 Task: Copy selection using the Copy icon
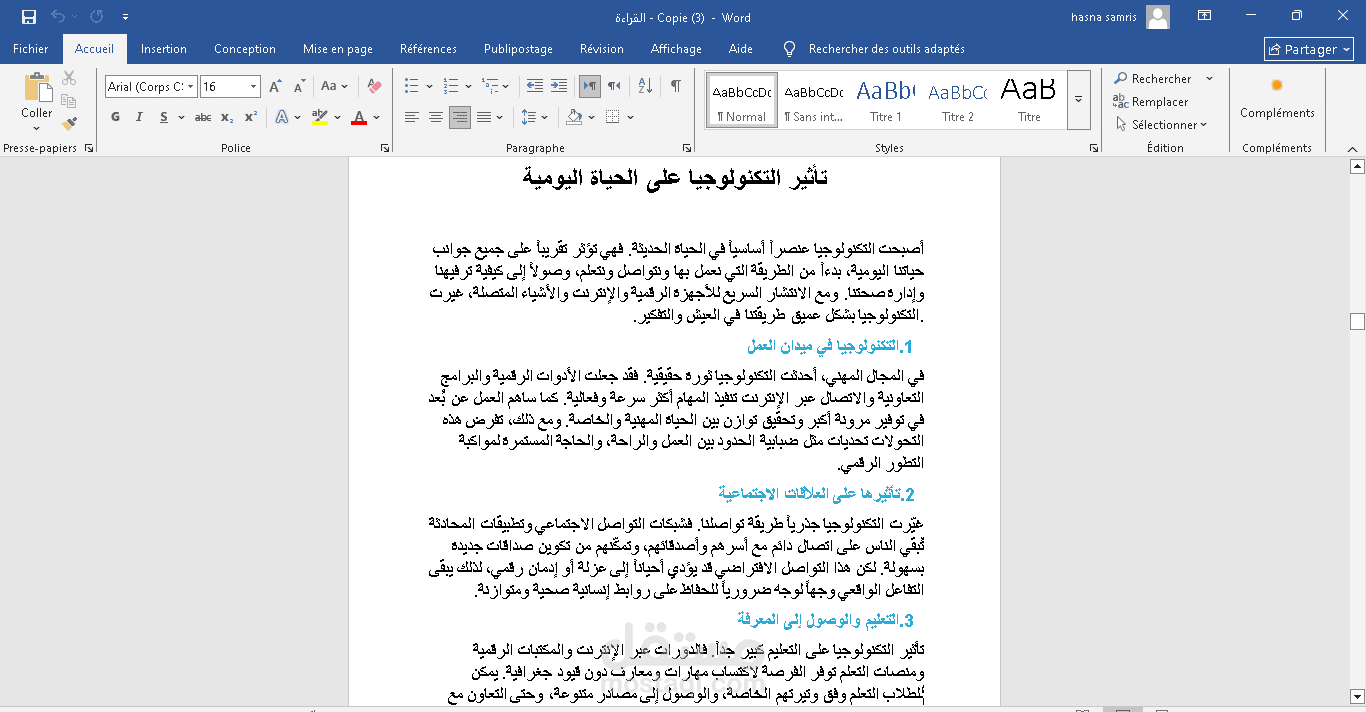coord(69,101)
